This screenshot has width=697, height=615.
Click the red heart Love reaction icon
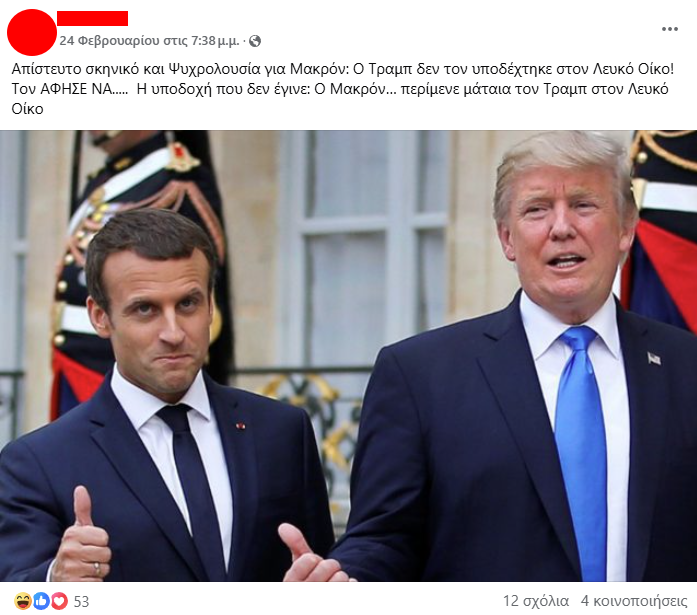coord(60,601)
